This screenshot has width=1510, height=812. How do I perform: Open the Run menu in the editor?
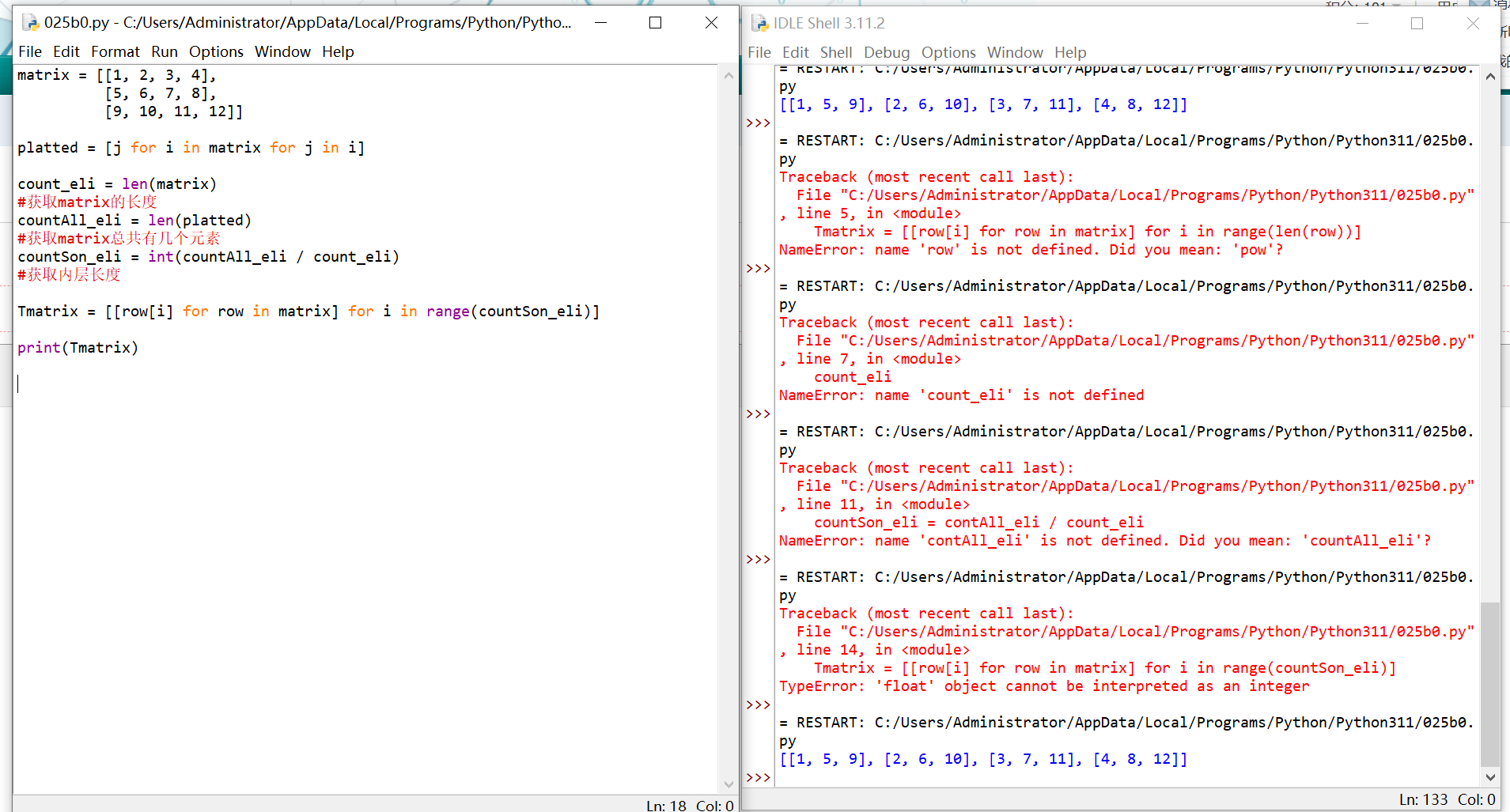click(165, 51)
